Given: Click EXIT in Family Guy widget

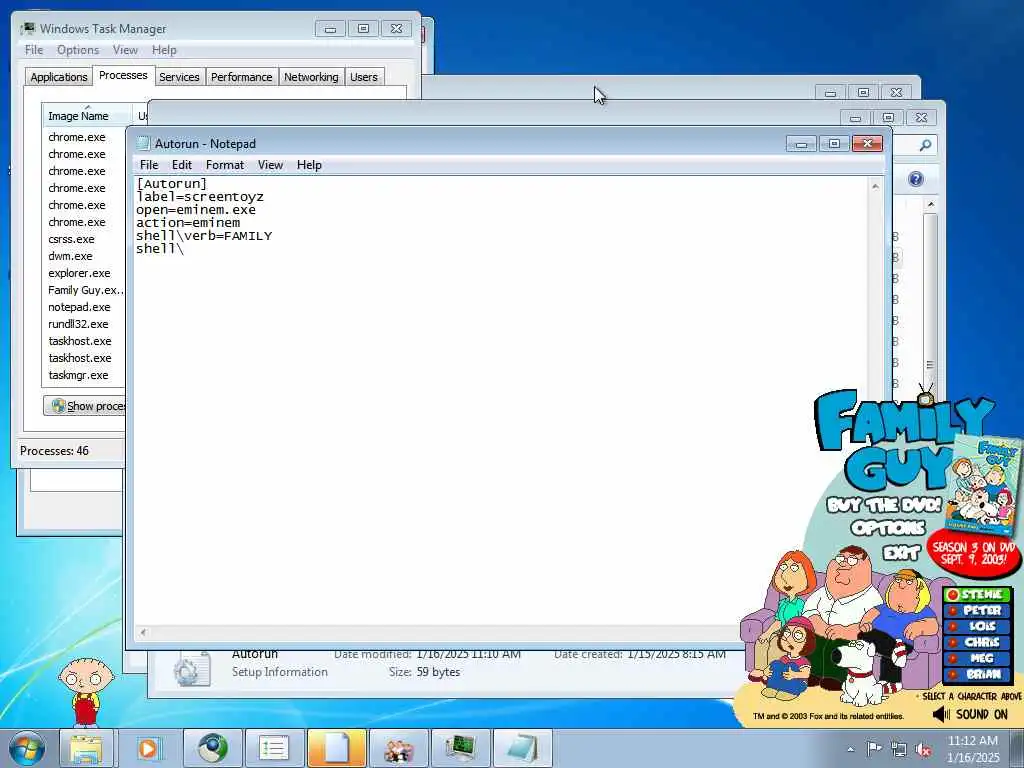Looking at the screenshot, I should click(902, 552).
